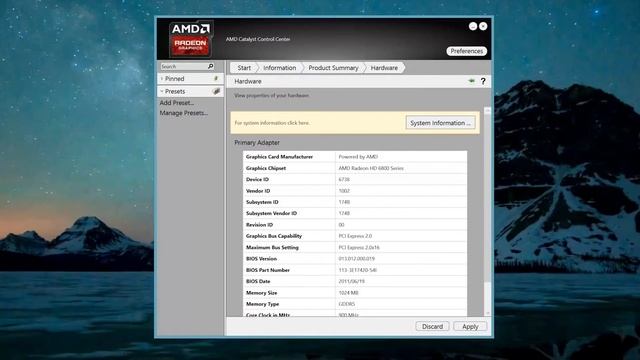Click the green pin page icon in the Hardware header
The height and width of the screenshot is (360, 640).
[471, 81]
